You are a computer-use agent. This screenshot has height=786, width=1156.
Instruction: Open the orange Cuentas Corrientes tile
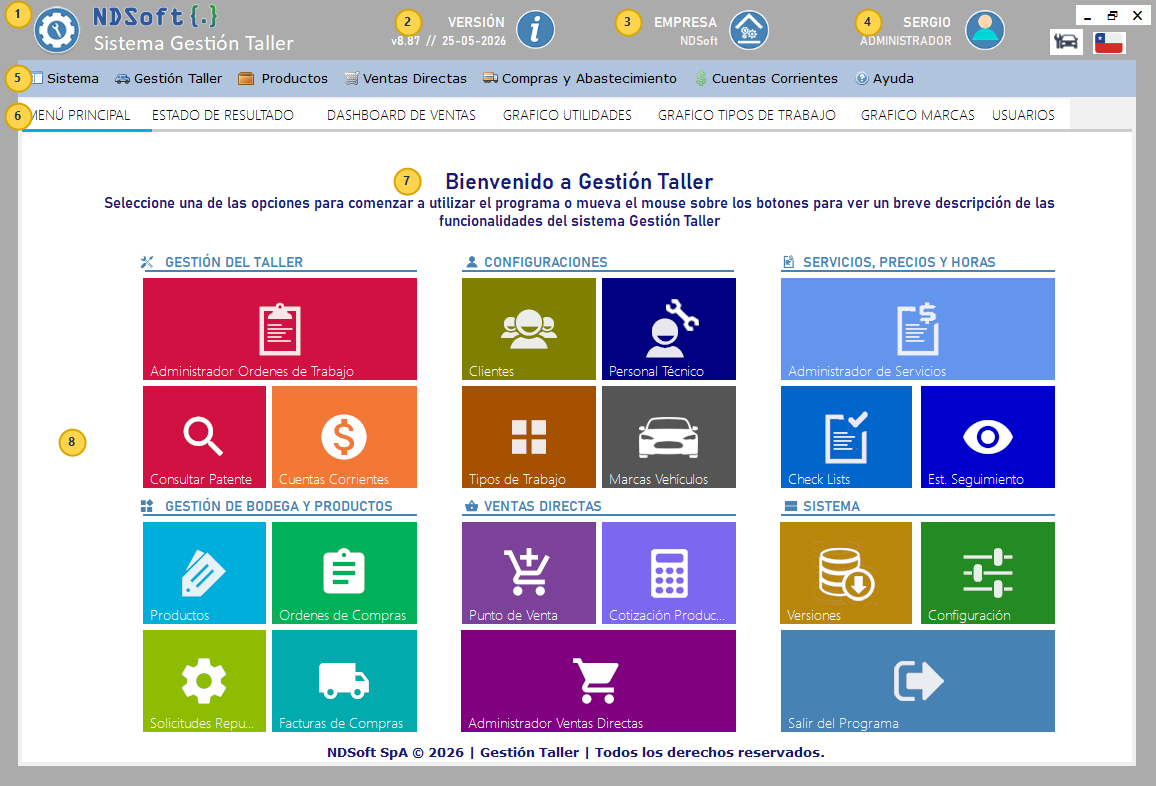(x=344, y=437)
